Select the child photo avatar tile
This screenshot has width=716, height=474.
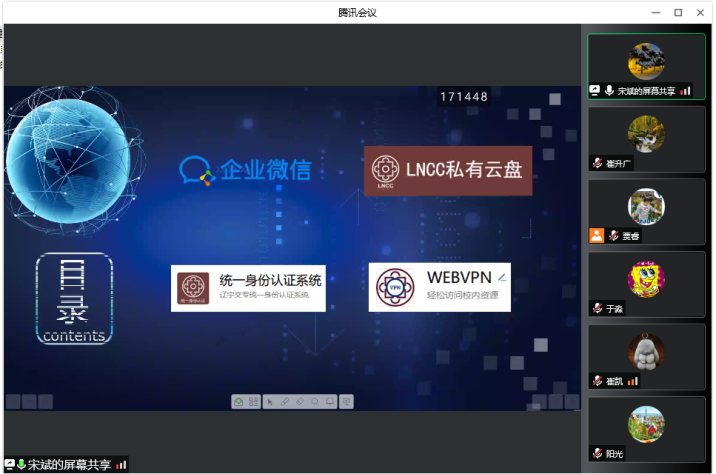(646, 206)
